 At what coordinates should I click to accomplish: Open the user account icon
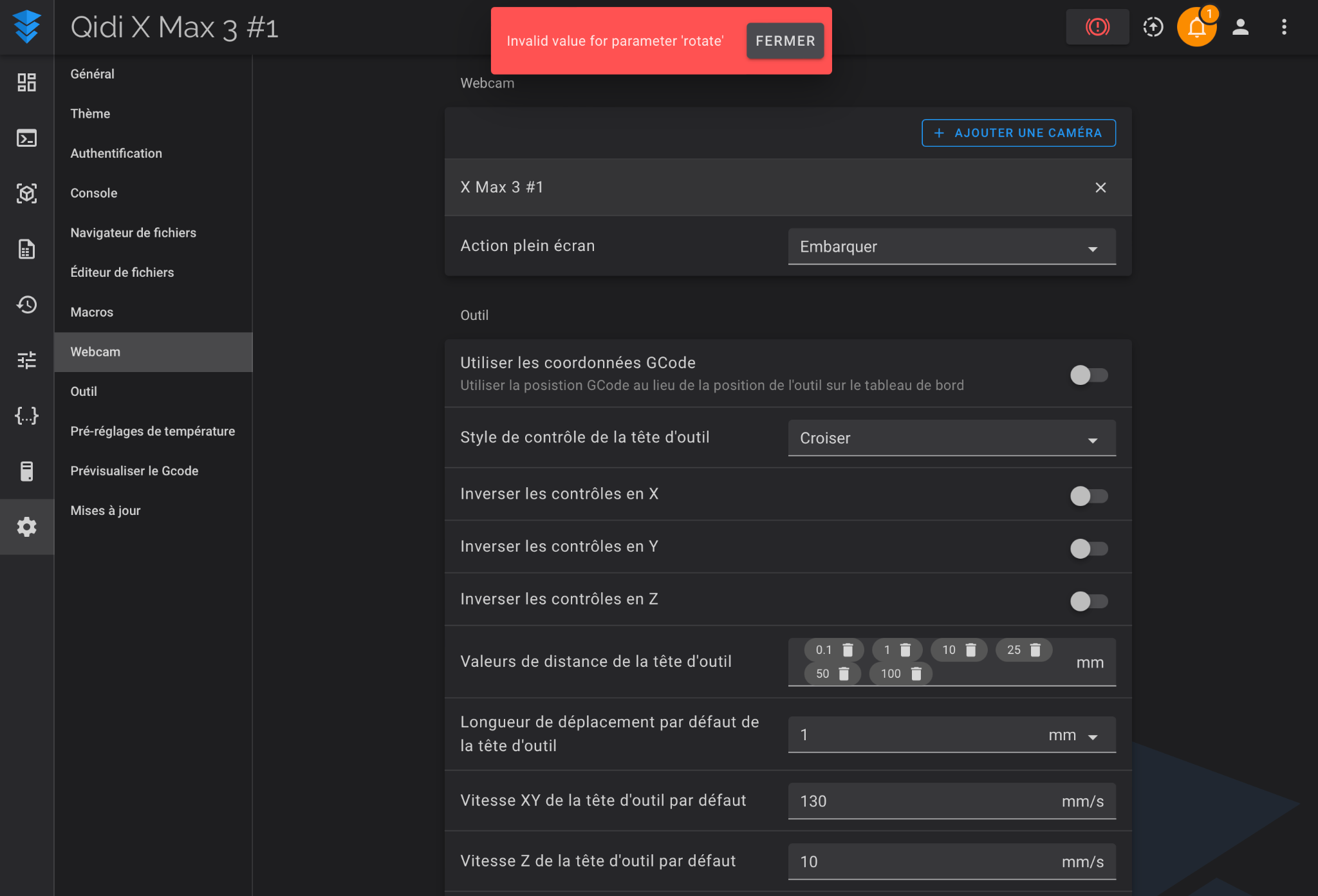(1240, 26)
